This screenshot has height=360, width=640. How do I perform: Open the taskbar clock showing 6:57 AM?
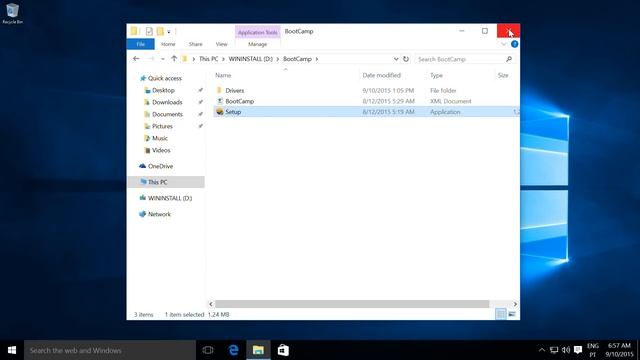coord(619,350)
